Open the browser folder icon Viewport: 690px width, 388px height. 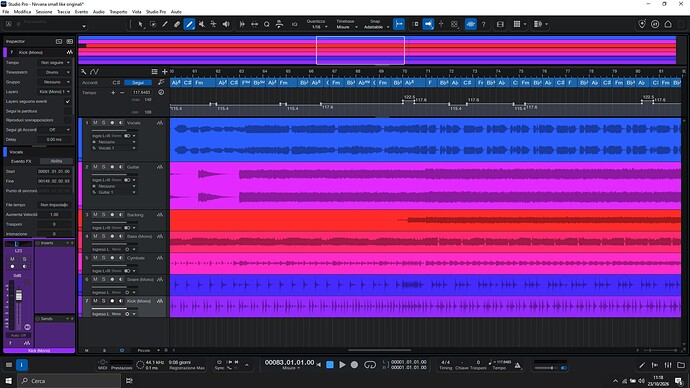[x=681, y=365]
